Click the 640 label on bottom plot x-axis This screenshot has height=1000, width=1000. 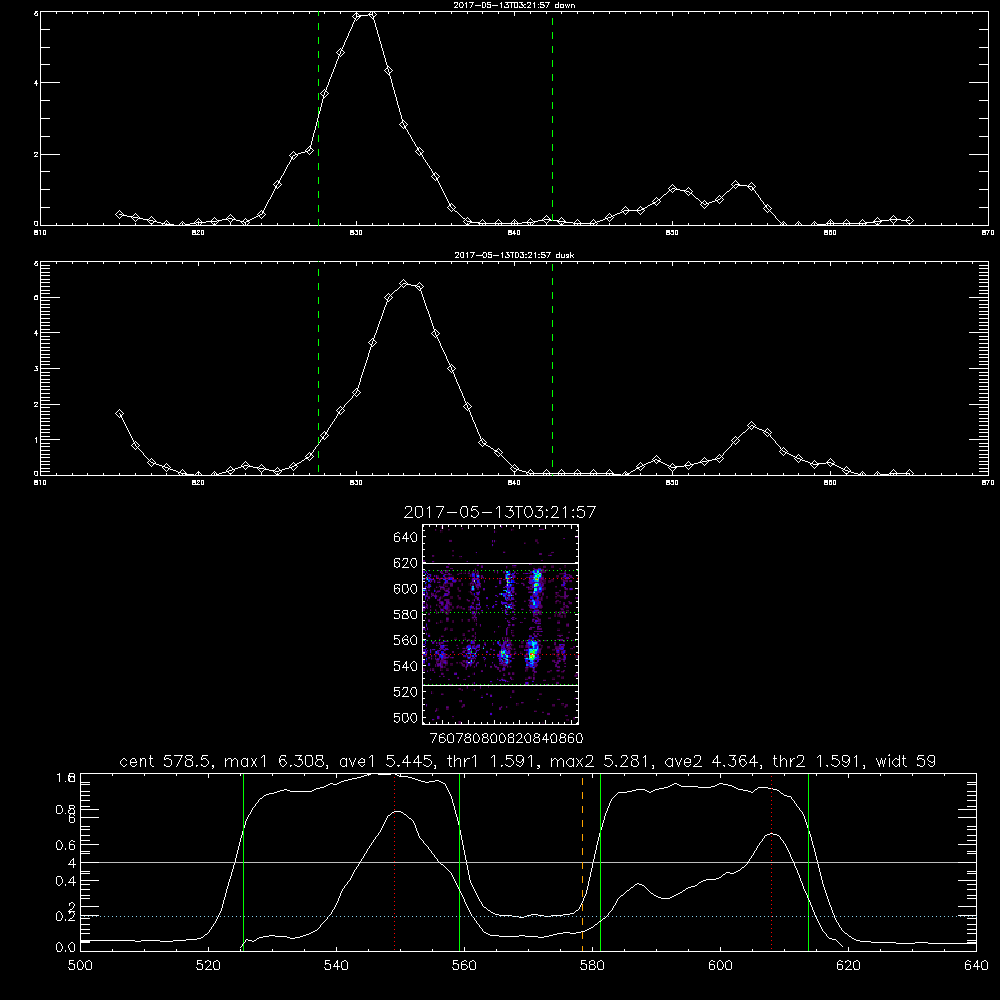(976, 966)
